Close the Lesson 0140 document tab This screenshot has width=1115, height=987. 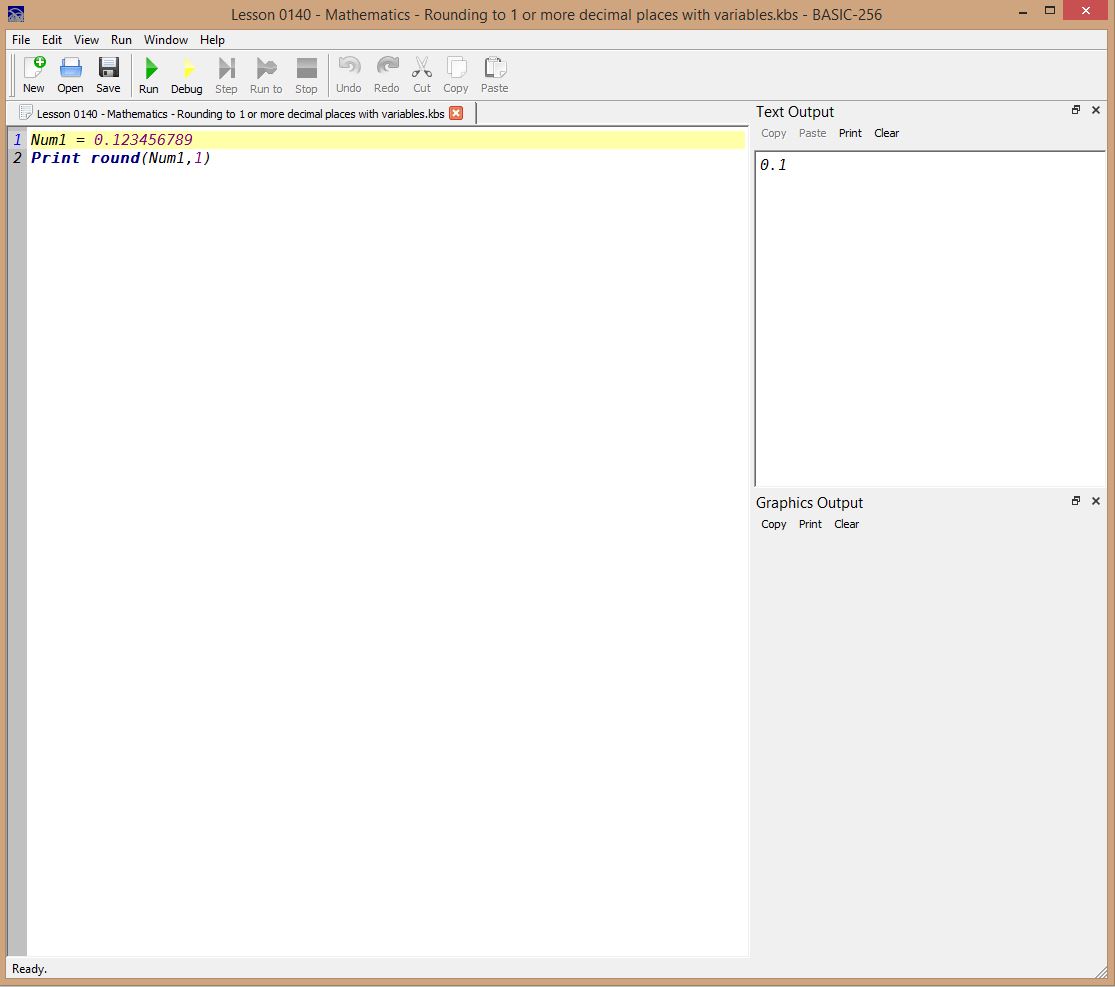(x=456, y=114)
